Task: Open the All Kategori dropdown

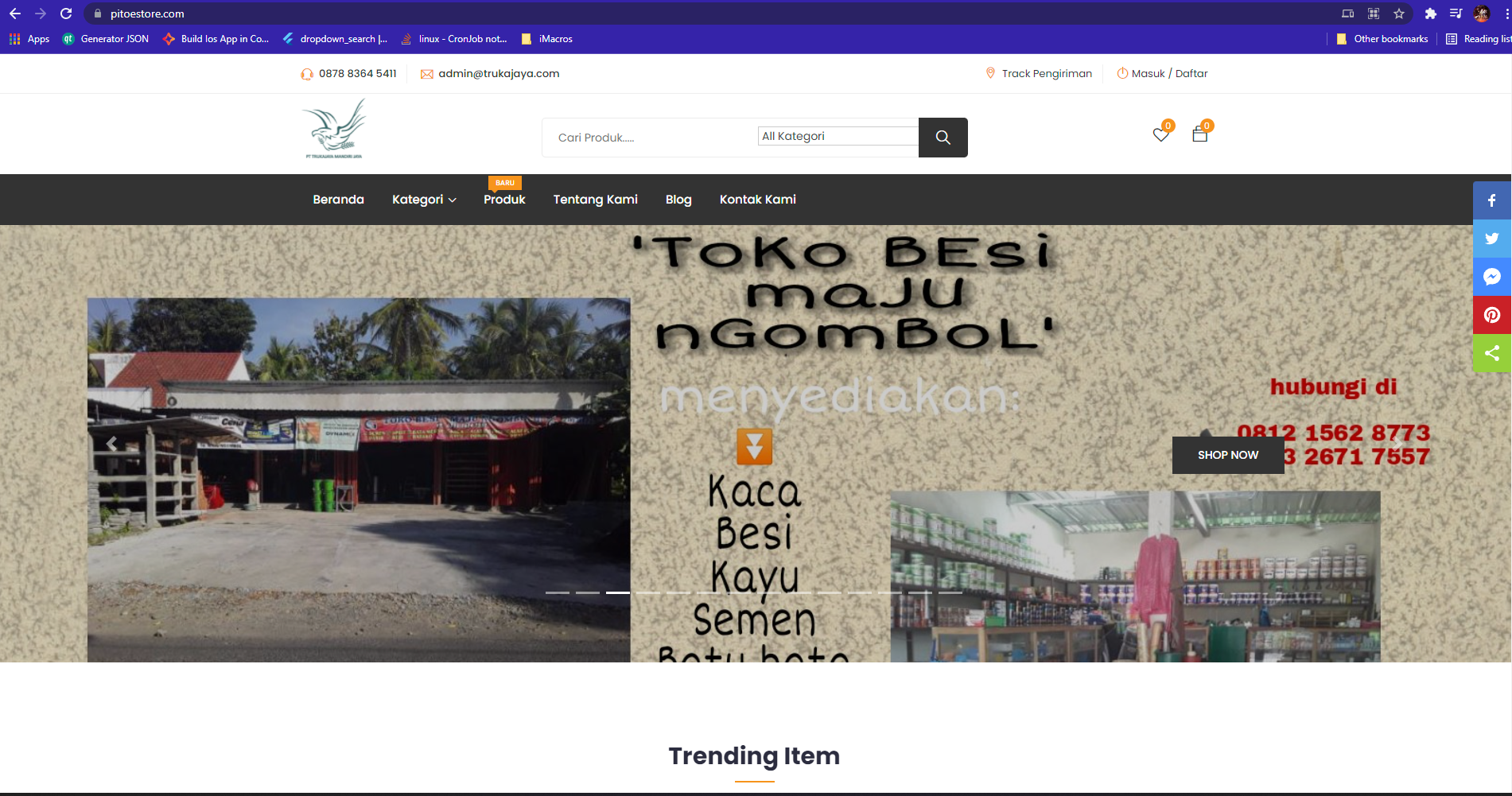Action: [x=838, y=136]
